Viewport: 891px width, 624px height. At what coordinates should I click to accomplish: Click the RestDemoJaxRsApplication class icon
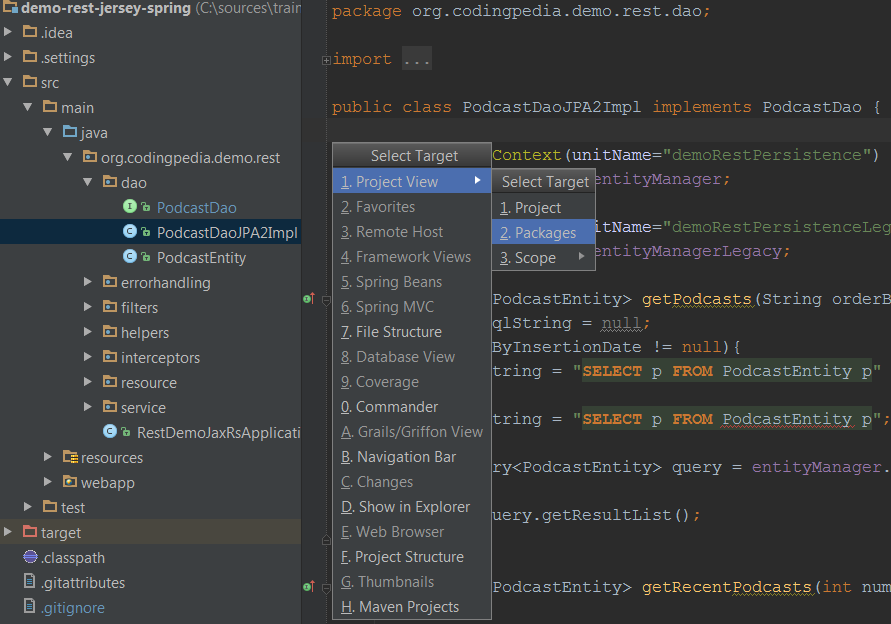(110, 432)
